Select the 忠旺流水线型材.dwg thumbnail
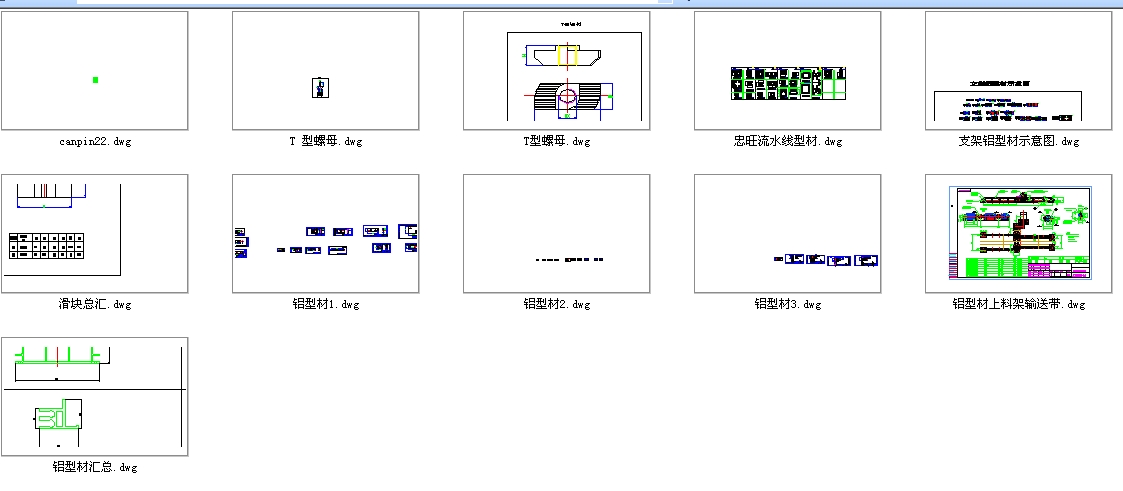 (x=787, y=70)
